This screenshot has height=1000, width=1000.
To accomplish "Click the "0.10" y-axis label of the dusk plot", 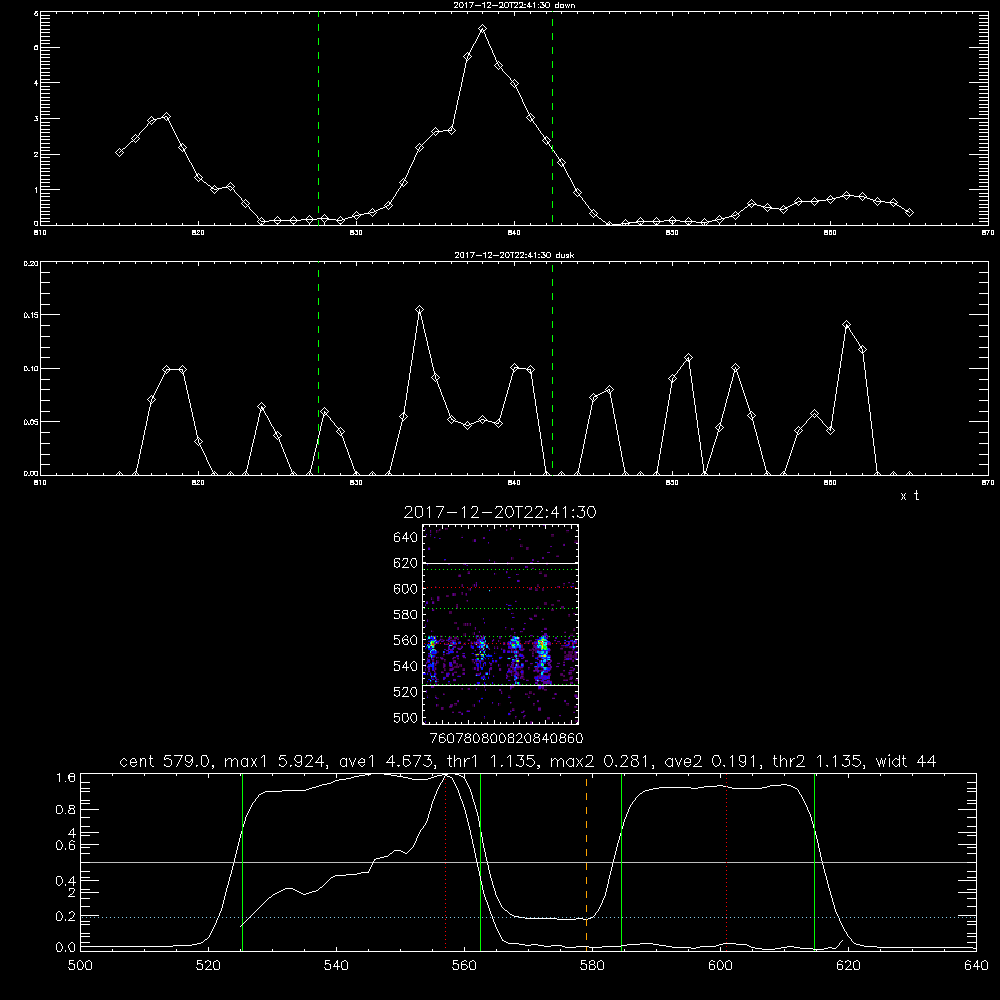I will pyautogui.click(x=31, y=369).
